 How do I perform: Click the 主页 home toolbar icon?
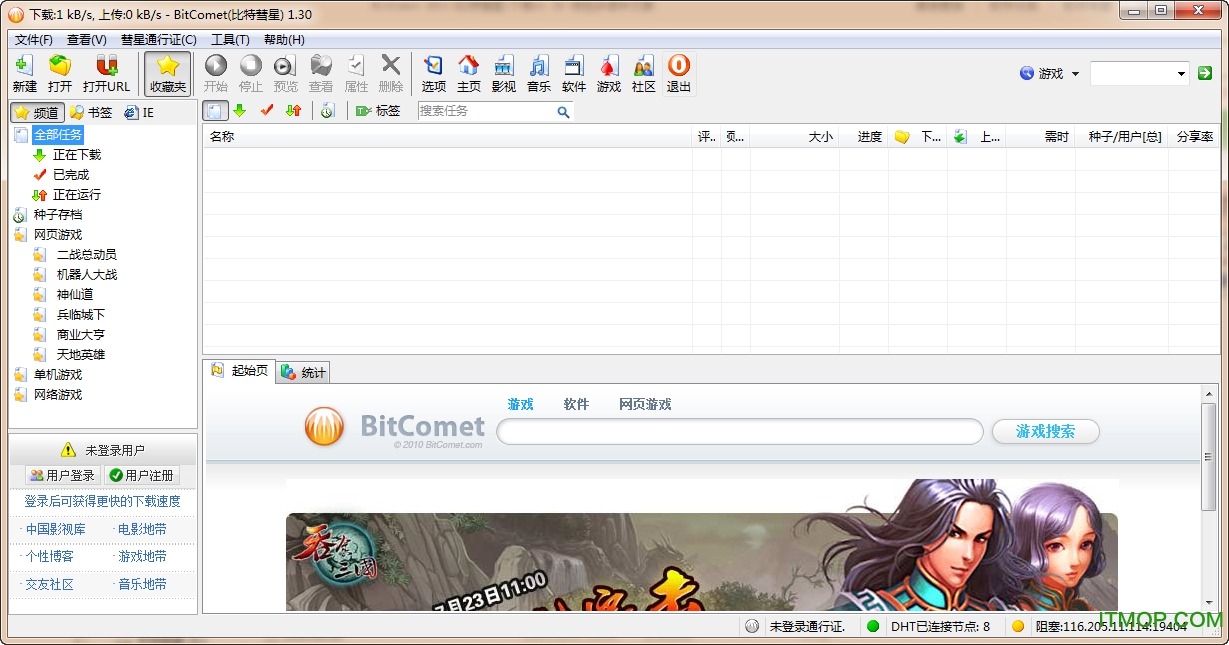click(x=469, y=74)
